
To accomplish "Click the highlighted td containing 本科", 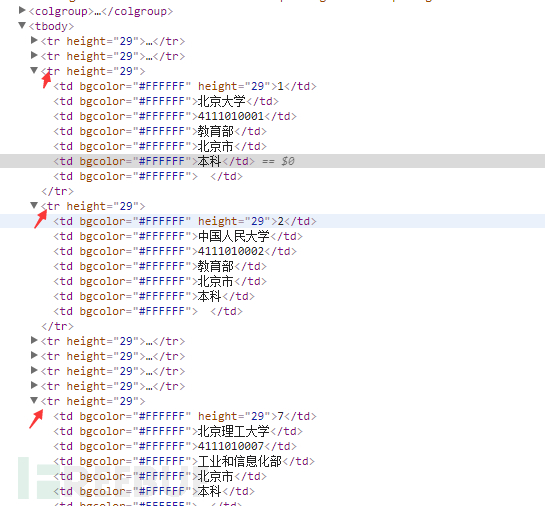I will pos(154,161).
